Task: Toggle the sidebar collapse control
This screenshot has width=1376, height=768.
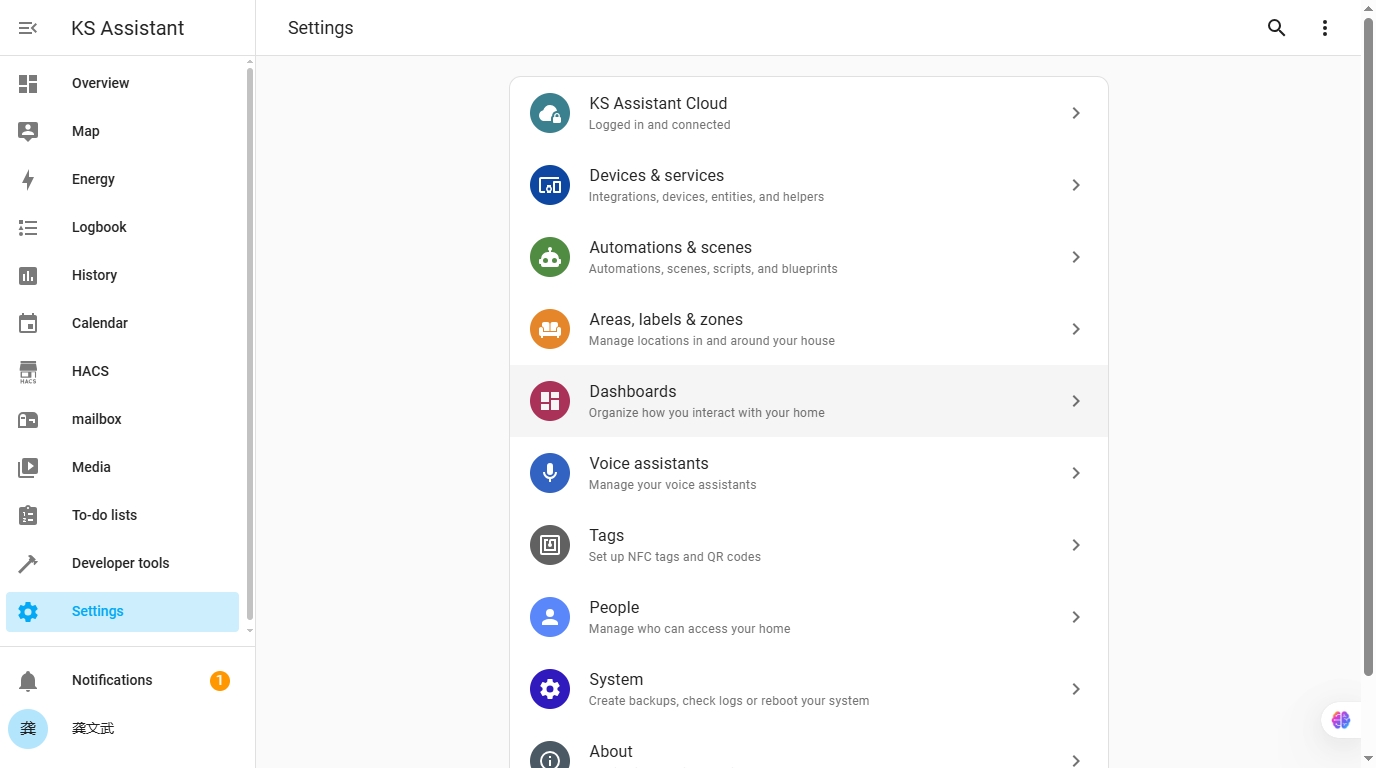Action: click(27, 27)
